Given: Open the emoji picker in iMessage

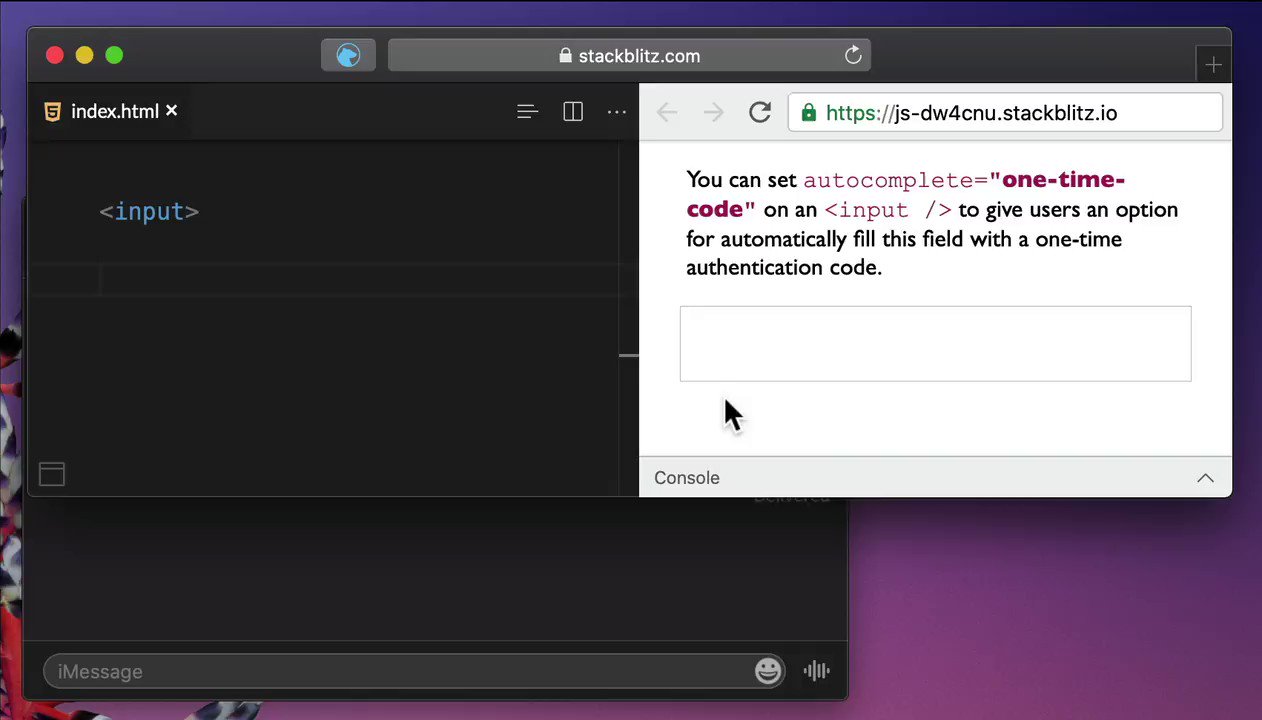Looking at the screenshot, I should 768,671.
